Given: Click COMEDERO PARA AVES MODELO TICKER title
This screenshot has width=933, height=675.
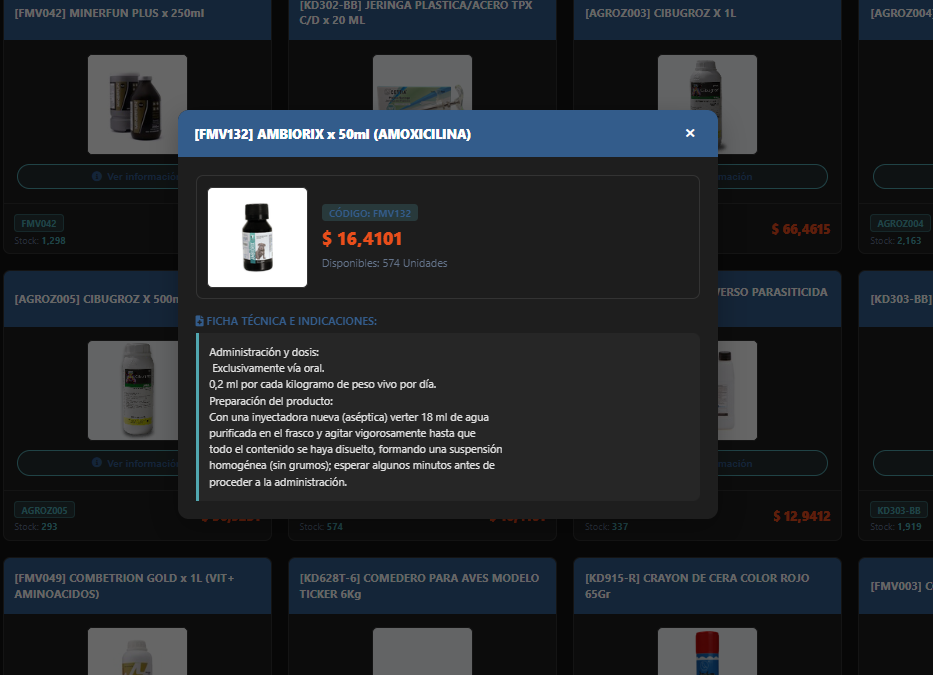Looking at the screenshot, I should coord(419,586).
